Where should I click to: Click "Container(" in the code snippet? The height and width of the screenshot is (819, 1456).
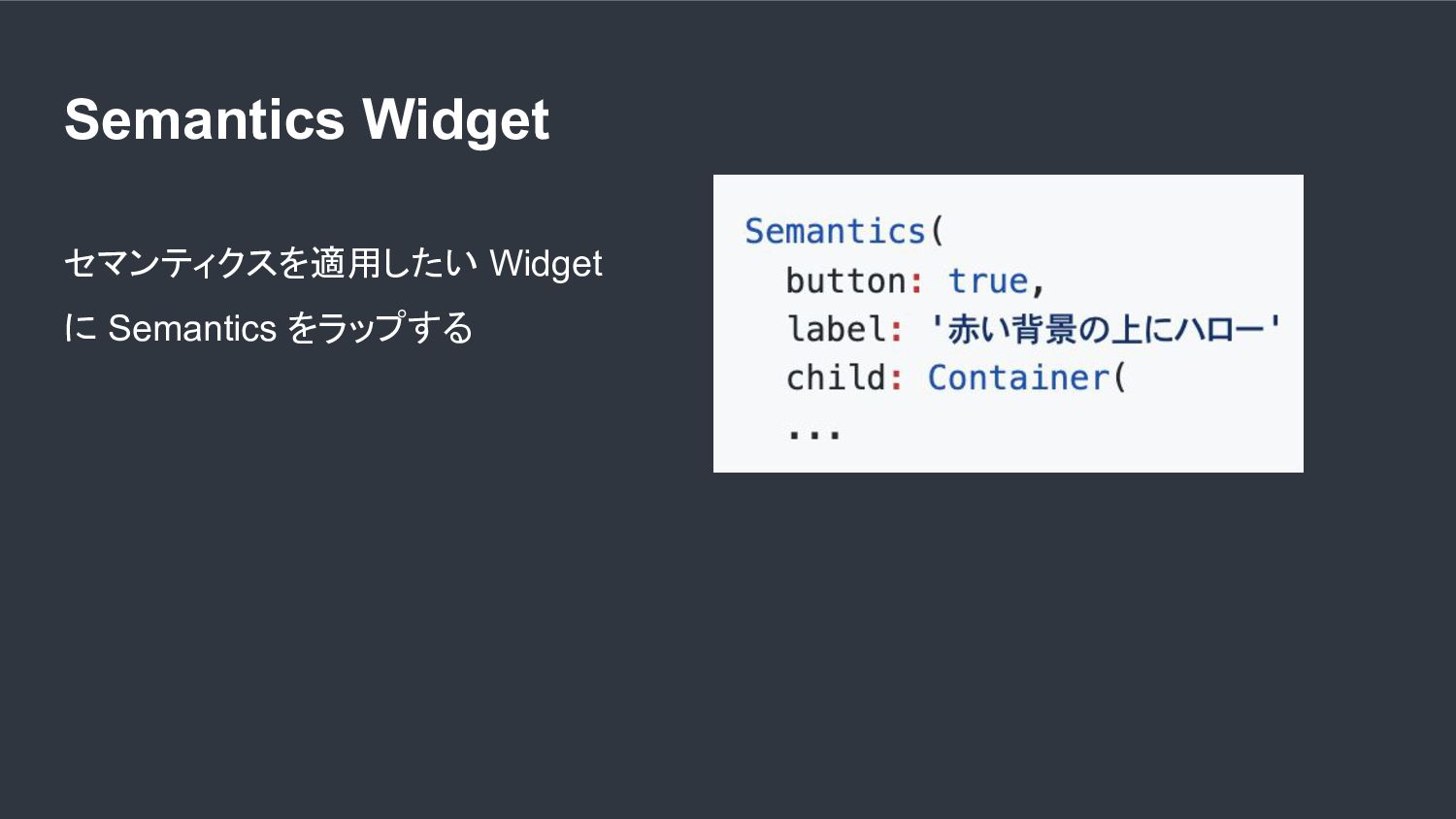tap(1026, 377)
